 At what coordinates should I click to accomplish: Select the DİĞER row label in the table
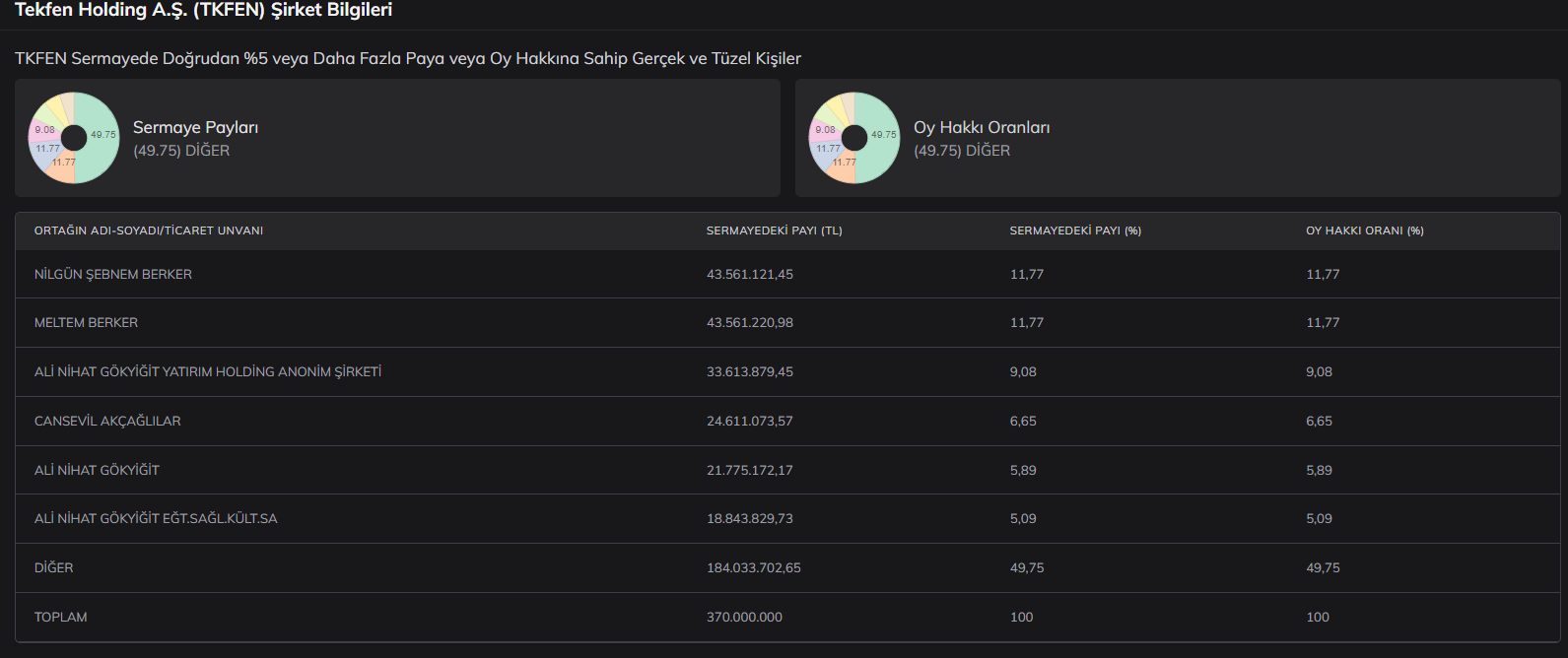click(54, 568)
